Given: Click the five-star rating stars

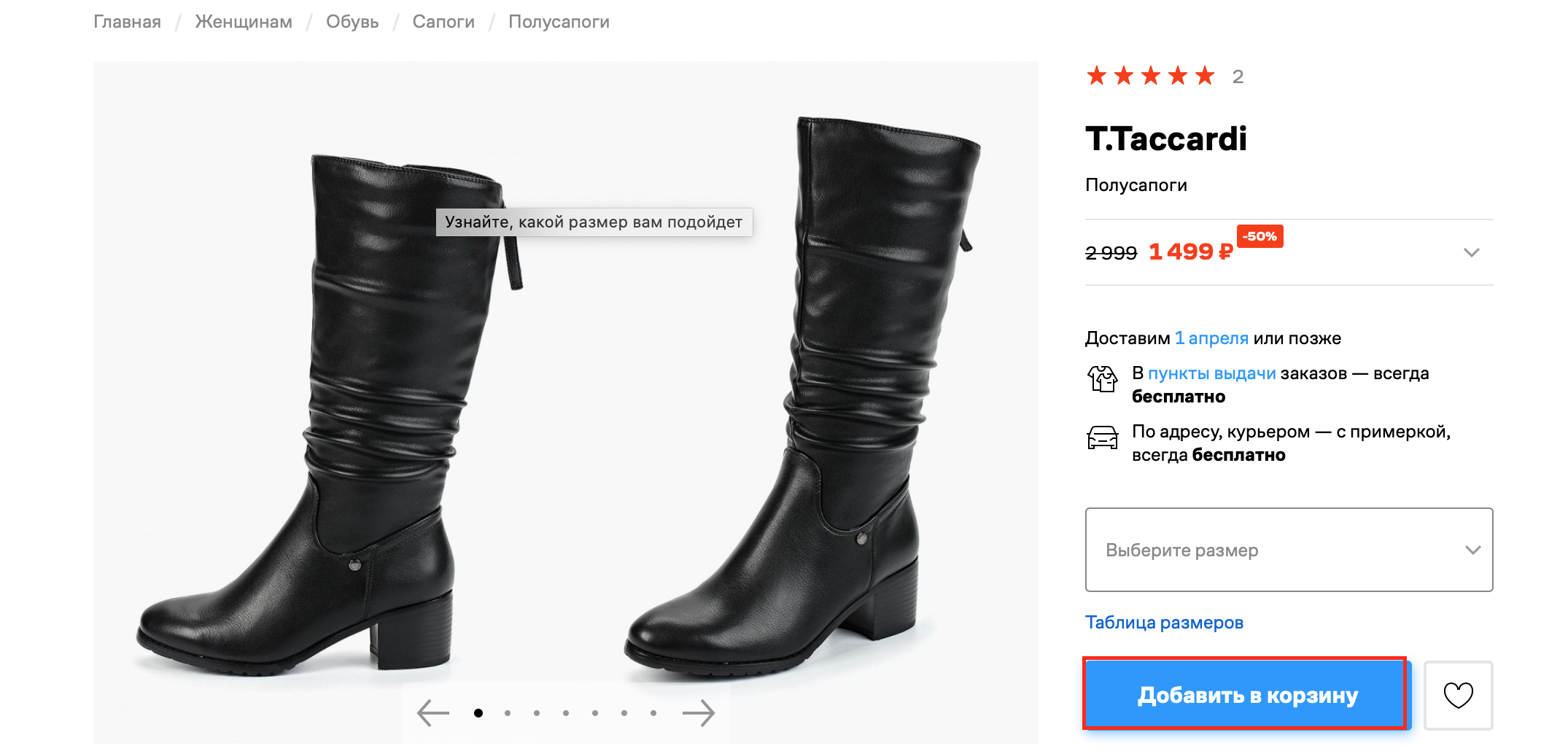Looking at the screenshot, I should (1150, 76).
